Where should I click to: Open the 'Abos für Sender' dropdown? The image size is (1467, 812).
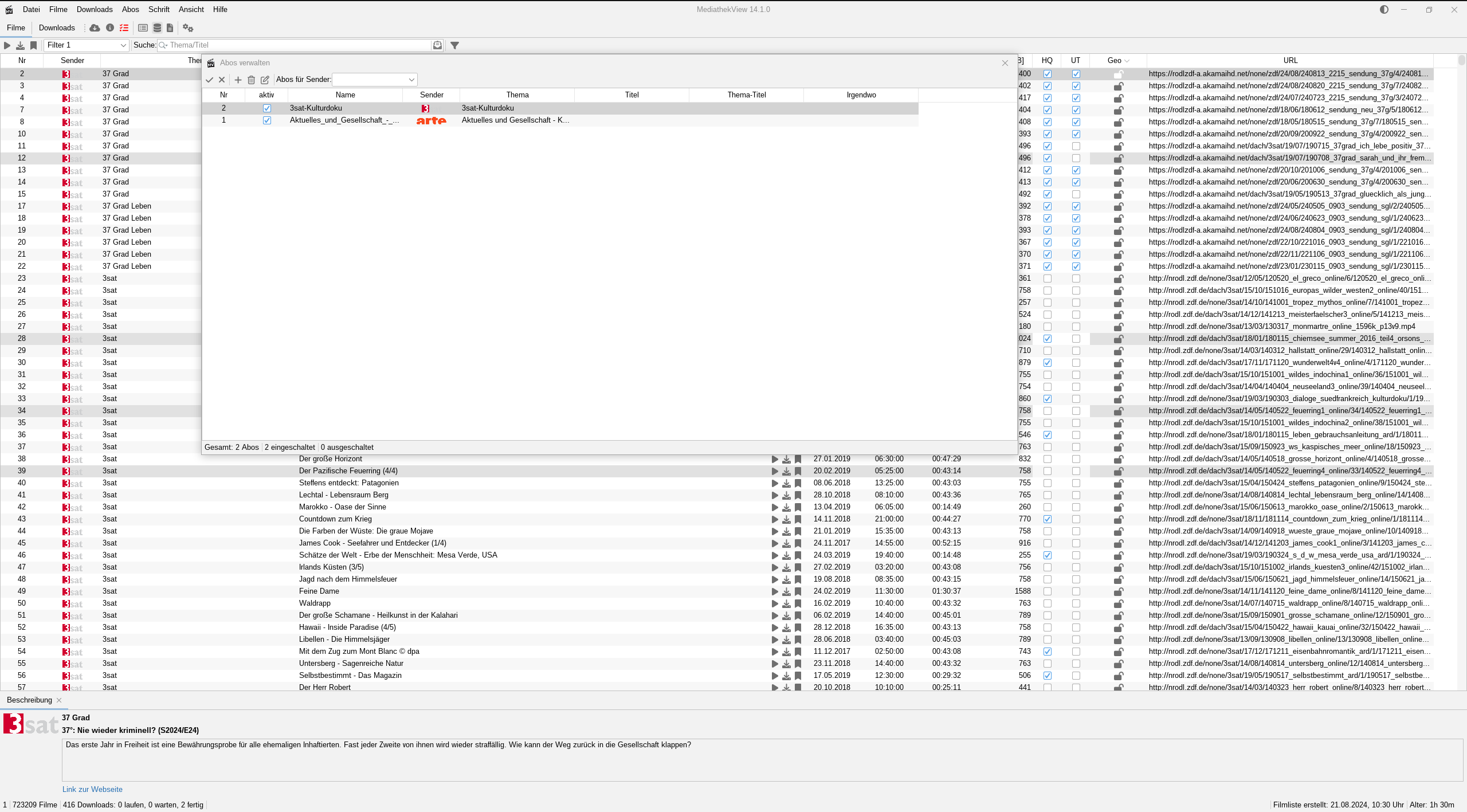pyautogui.click(x=375, y=80)
